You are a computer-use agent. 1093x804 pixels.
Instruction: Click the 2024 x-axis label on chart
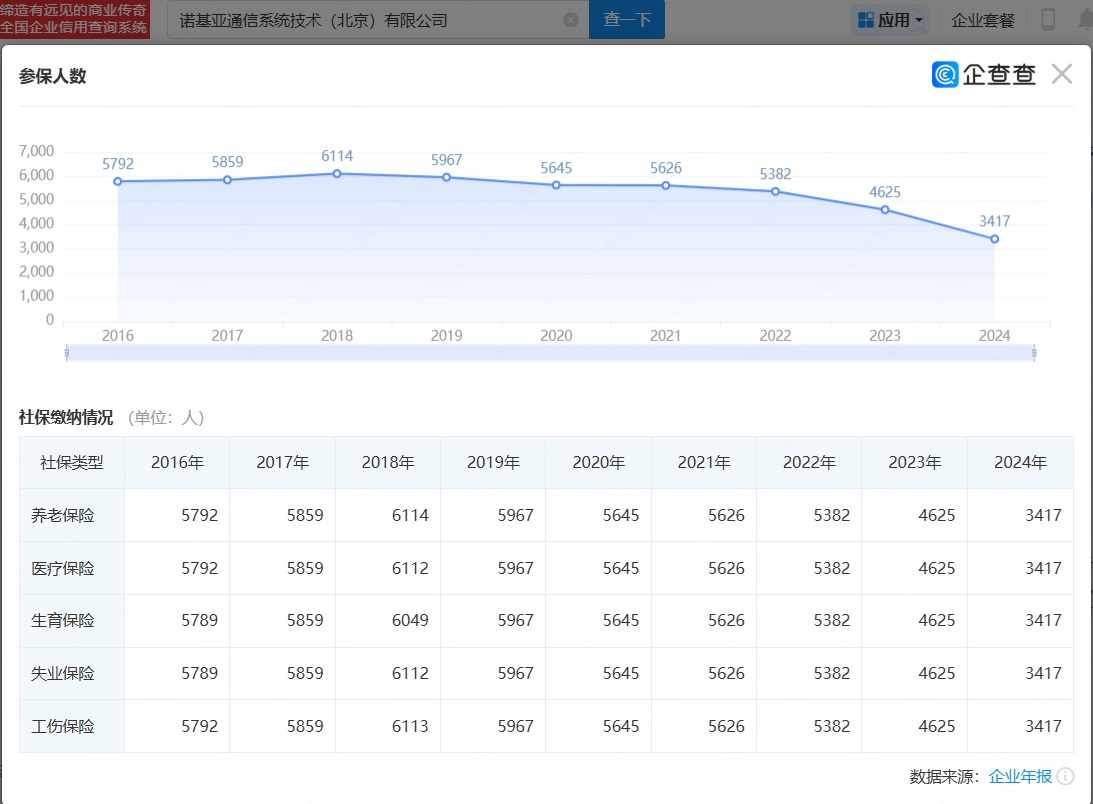[x=994, y=335]
